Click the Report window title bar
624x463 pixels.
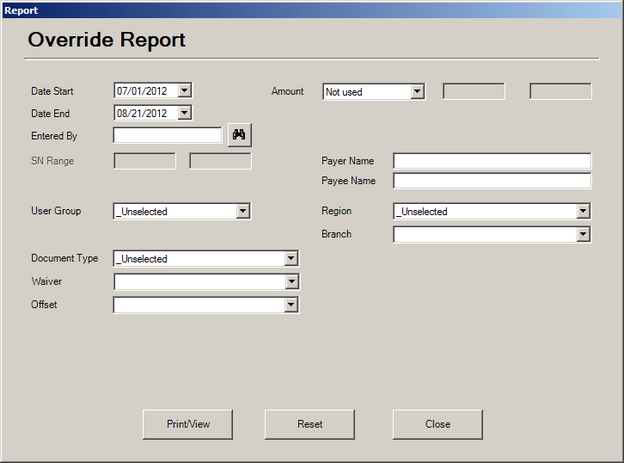[312, 10]
